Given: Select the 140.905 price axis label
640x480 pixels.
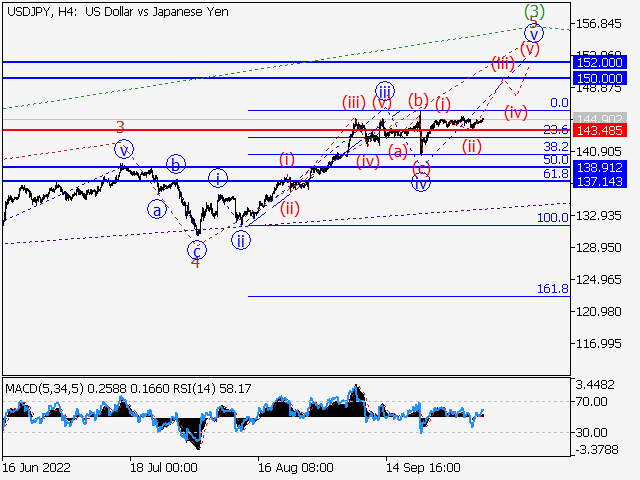Looking at the screenshot, I should tap(598, 152).
